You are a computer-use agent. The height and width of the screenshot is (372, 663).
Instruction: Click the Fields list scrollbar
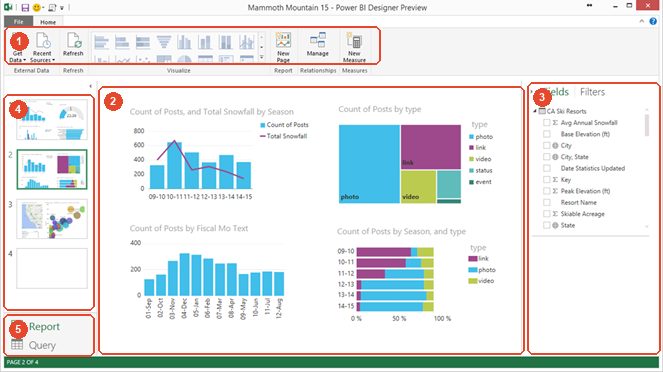647,125
